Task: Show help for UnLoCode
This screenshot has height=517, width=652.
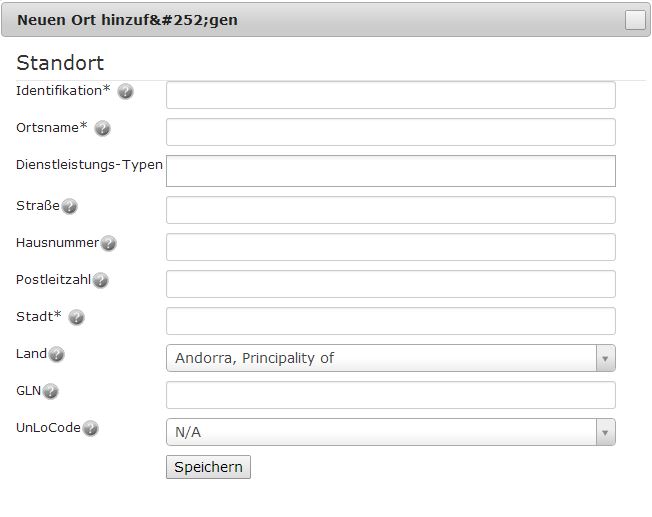Action: click(x=90, y=428)
